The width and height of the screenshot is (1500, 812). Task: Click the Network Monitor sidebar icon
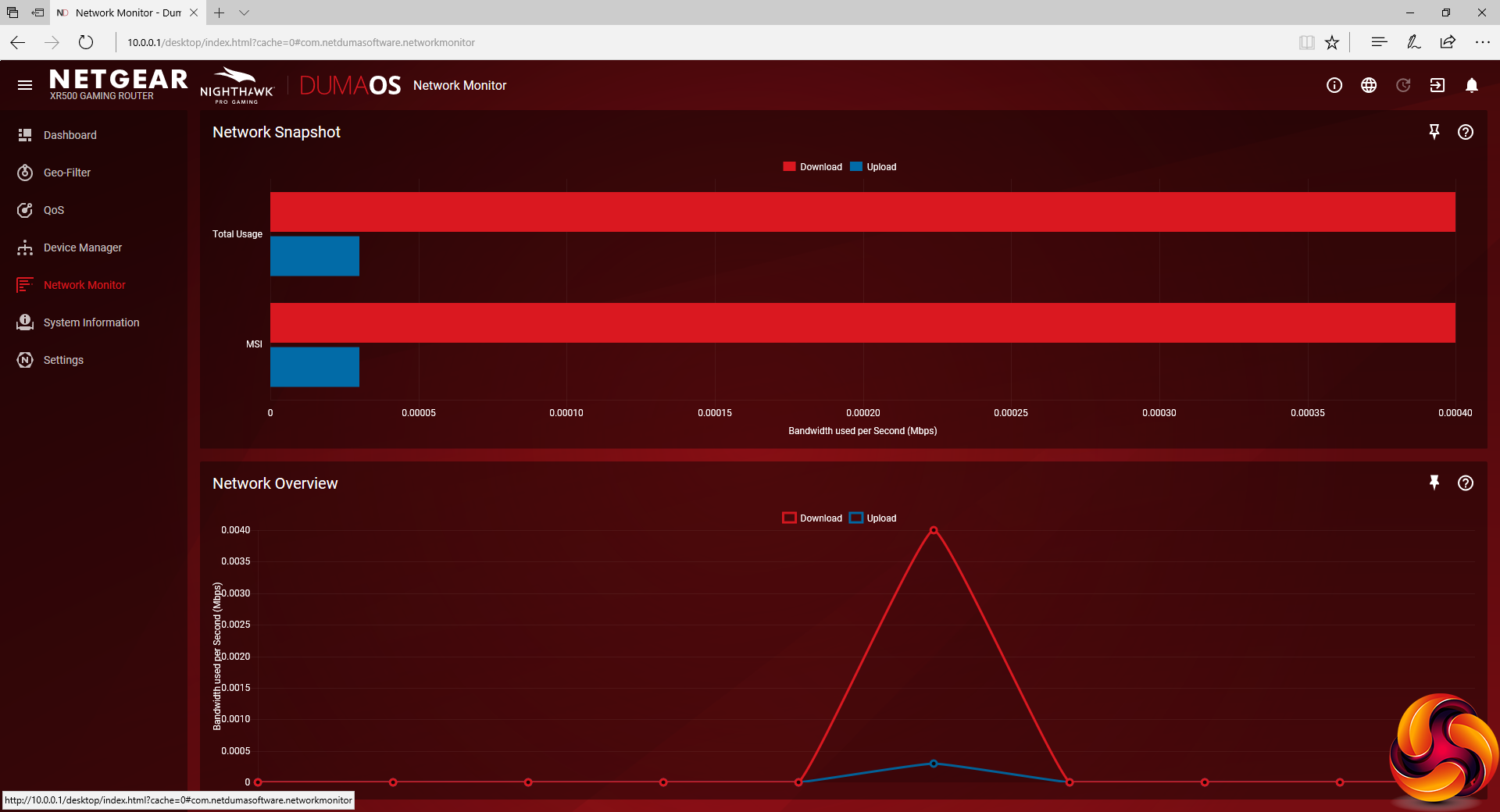click(25, 285)
